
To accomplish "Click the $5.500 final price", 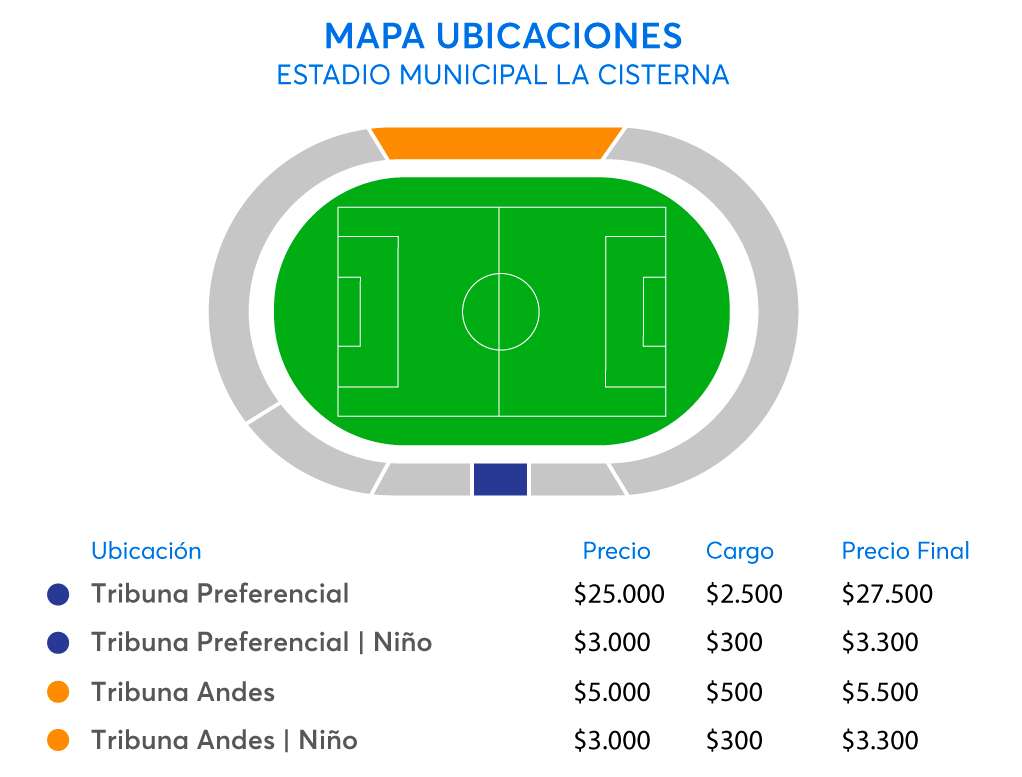I will 880,692.
